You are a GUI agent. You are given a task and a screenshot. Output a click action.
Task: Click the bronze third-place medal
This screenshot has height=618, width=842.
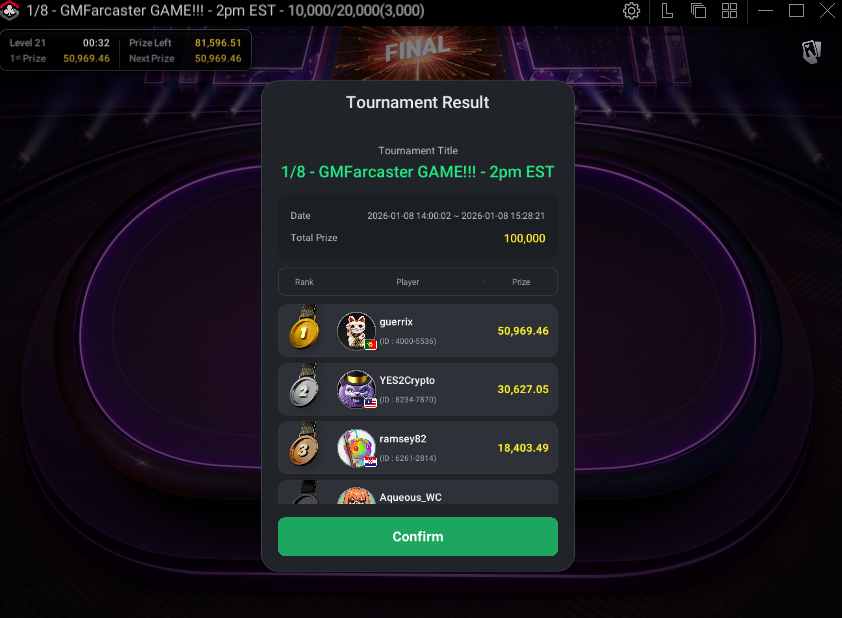tap(304, 445)
